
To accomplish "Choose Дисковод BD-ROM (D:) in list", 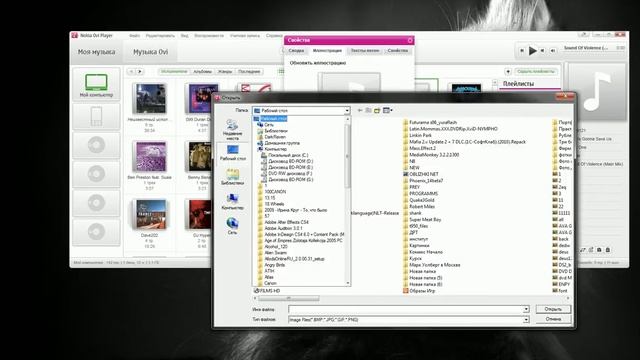I will (287, 161).
